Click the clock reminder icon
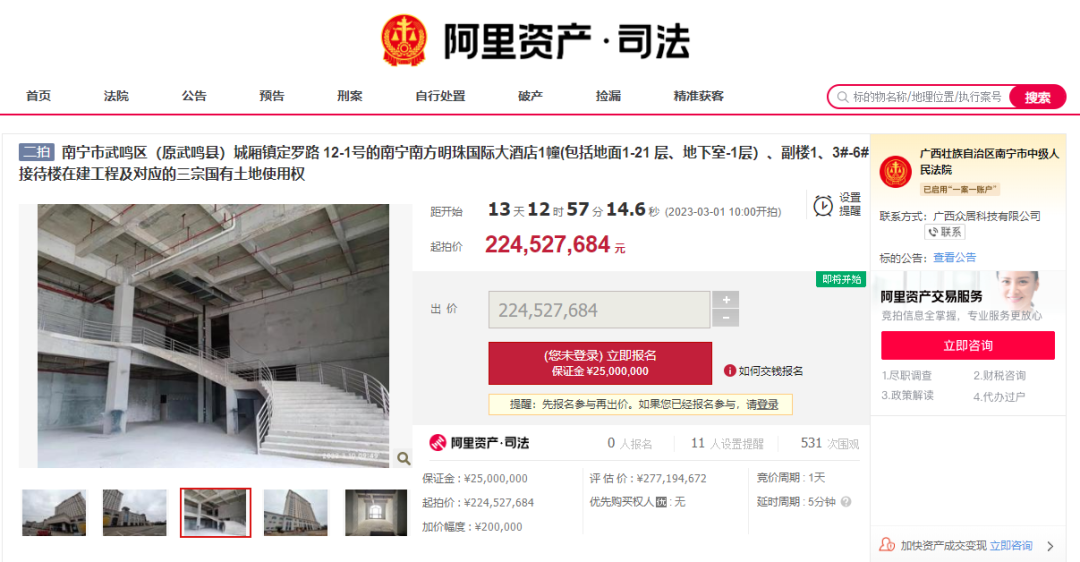1080x562 pixels. [x=822, y=205]
